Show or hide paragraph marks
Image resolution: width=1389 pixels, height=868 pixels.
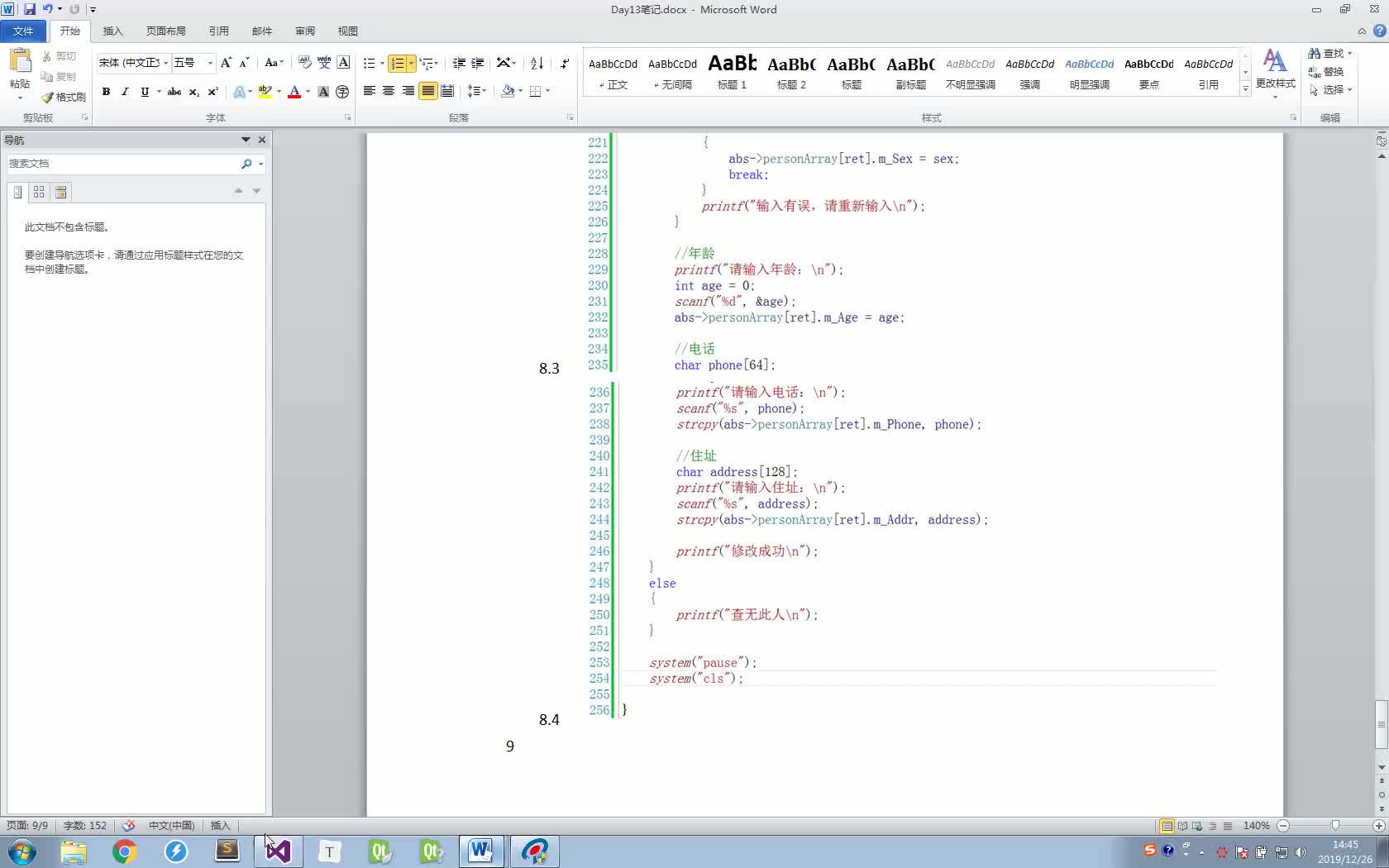(x=565, y=63)
